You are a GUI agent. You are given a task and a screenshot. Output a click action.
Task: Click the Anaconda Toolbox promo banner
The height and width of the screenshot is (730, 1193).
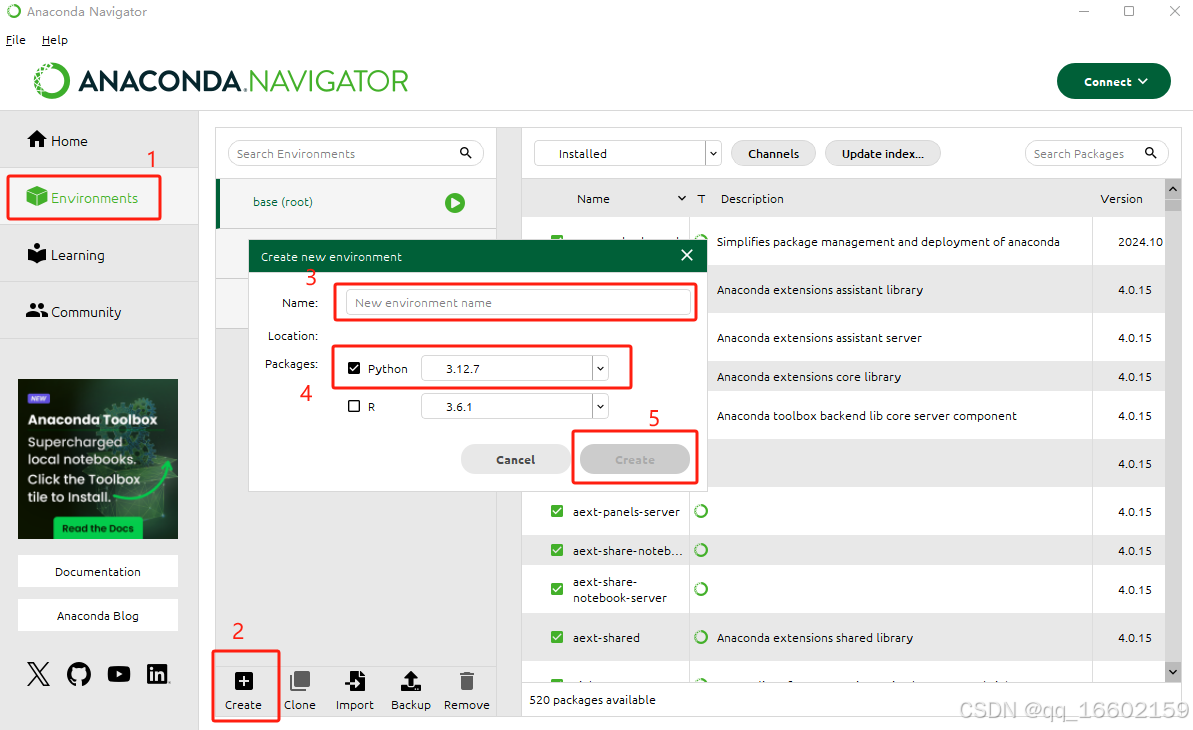tap(98, 459)
